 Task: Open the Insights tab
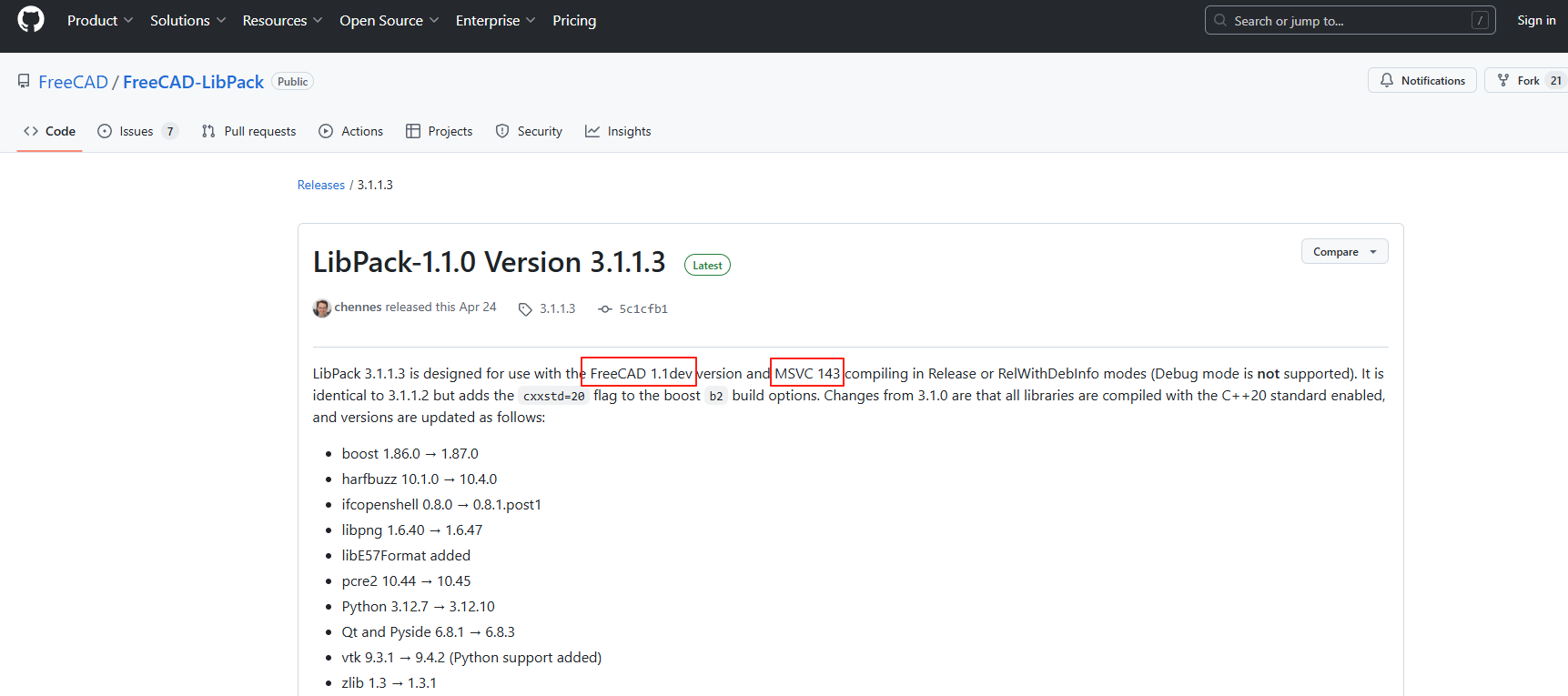pyautogui.click(x=618, y=131)
